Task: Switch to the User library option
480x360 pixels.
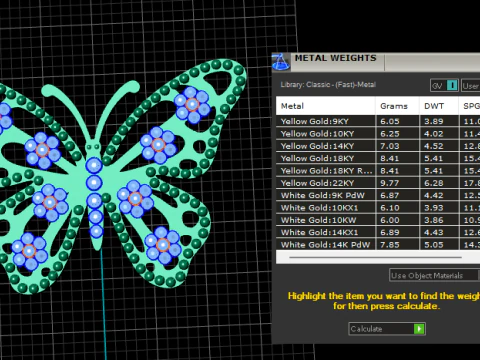Action: (x=471, y=86)
